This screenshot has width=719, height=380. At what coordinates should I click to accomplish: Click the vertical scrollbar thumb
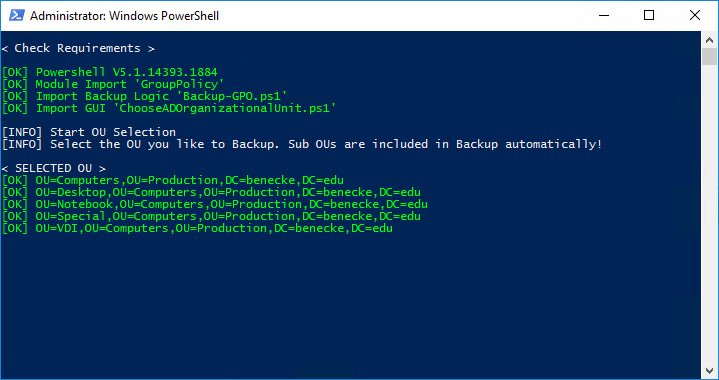coord(709,56)
